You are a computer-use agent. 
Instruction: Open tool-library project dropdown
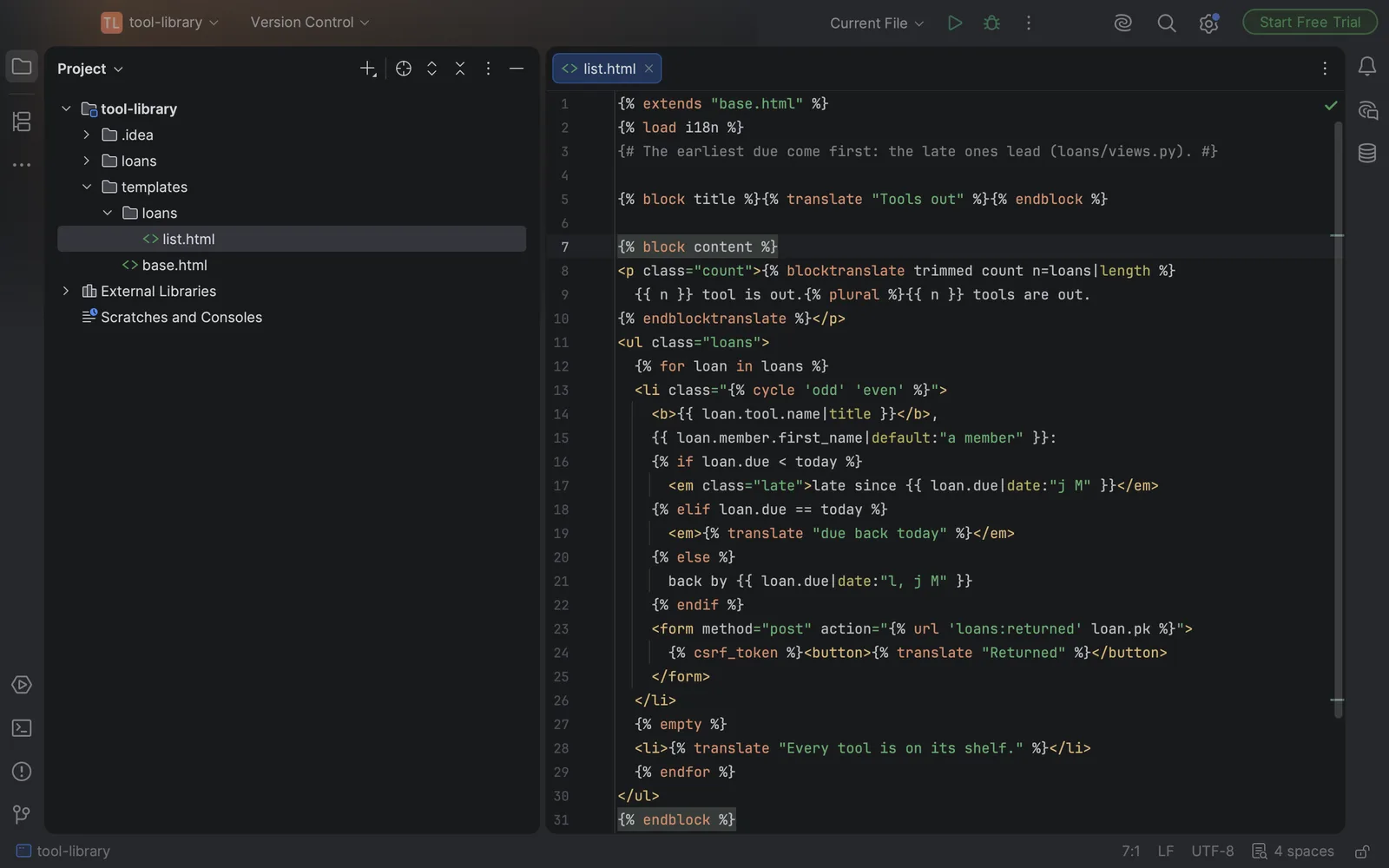(x=161, y=23)
